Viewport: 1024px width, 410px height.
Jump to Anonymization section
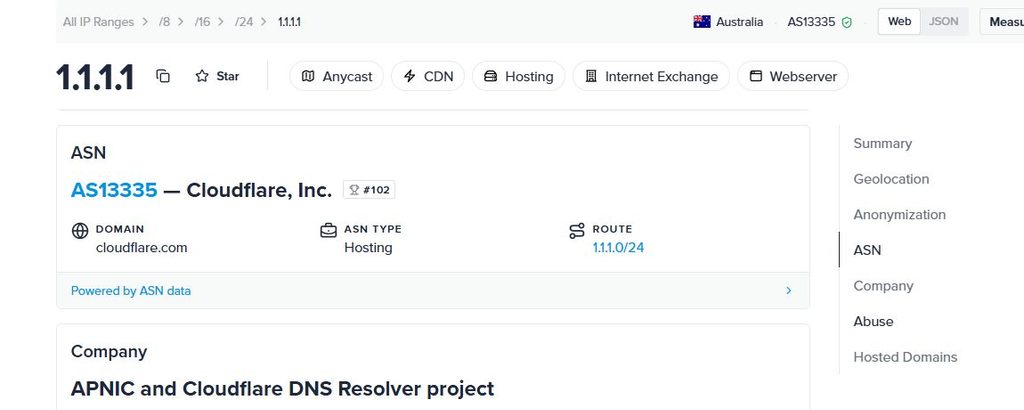coord(899,214)
